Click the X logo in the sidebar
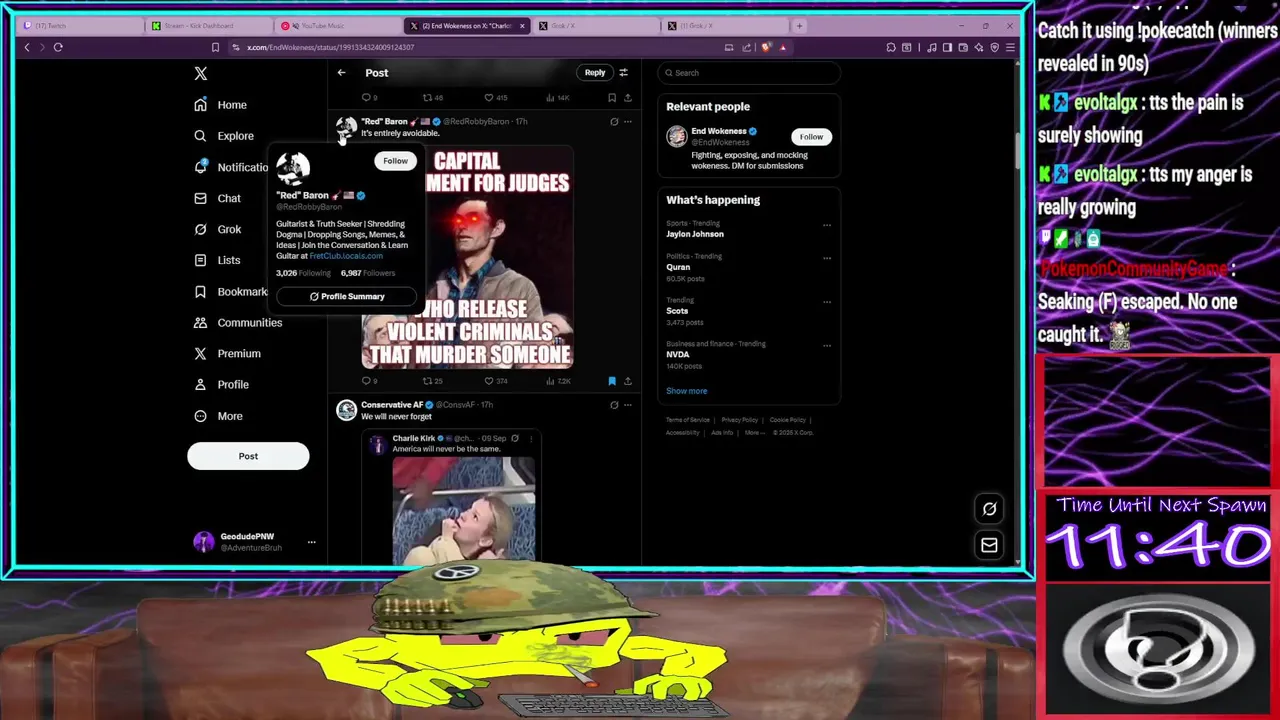This screenshot has height=720, width=1280. 200,73
